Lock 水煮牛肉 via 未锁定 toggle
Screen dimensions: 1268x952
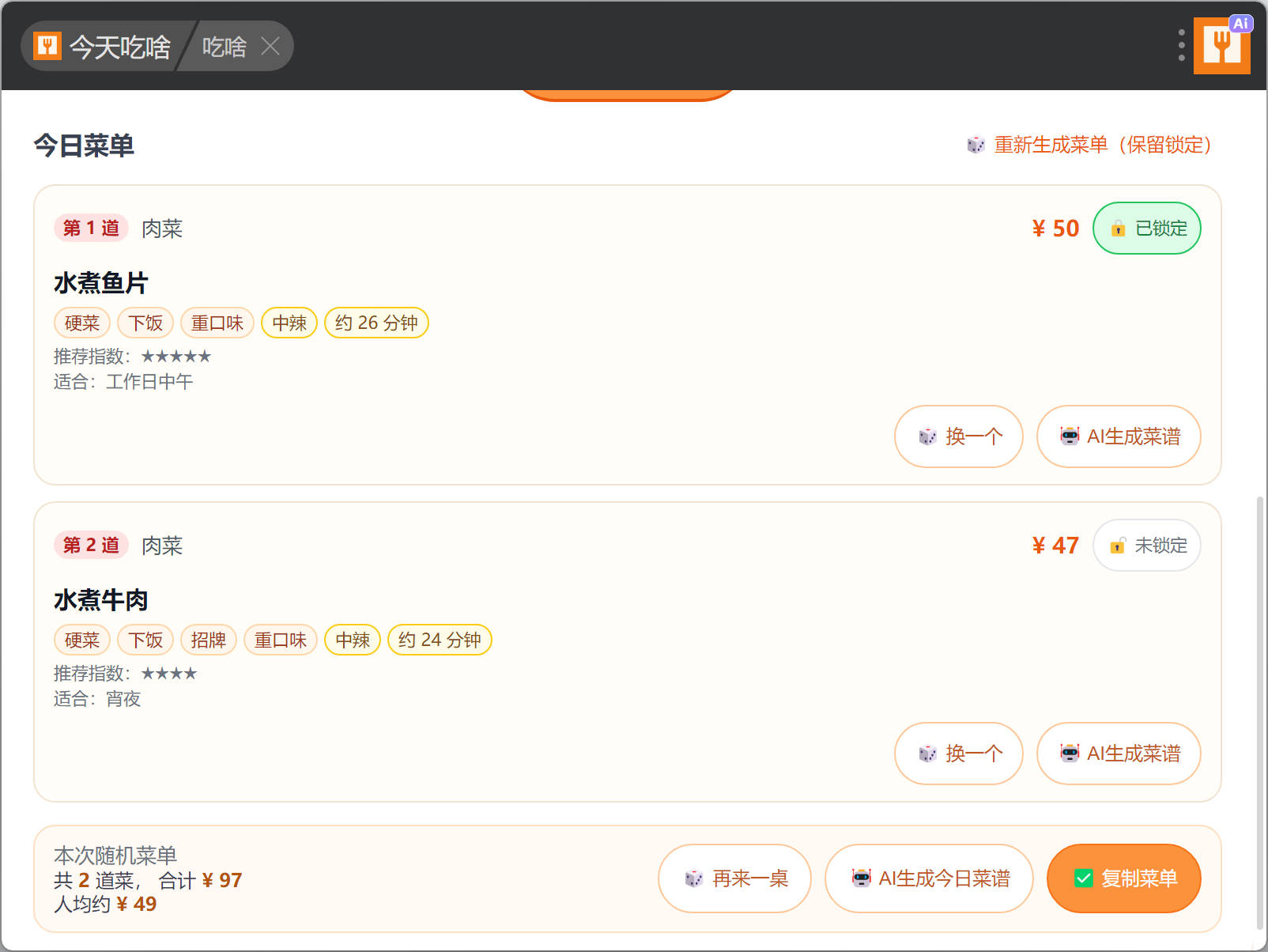[1146, 545]
